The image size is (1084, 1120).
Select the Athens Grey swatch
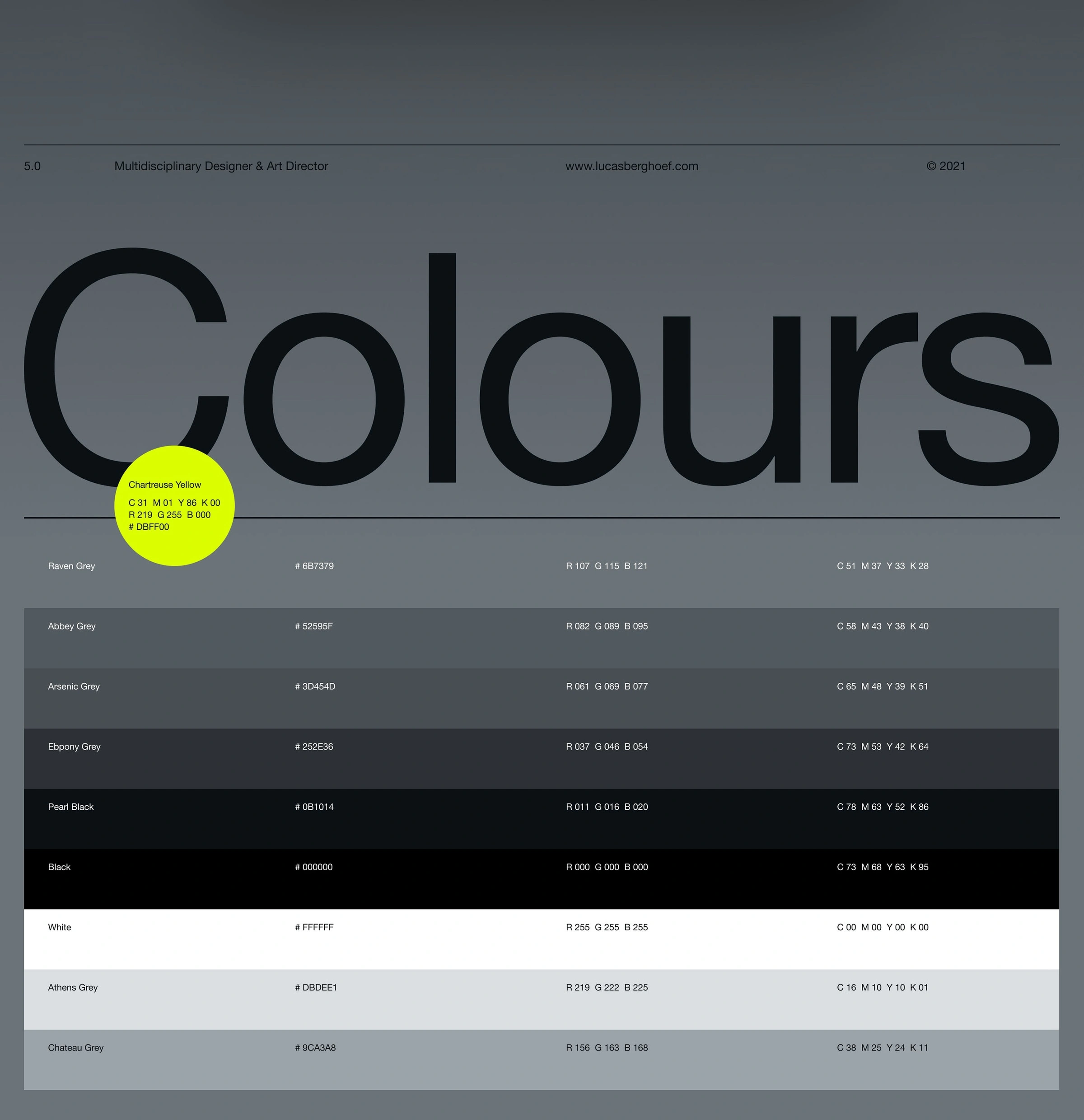pyautogui.click(x=73, y=987)
